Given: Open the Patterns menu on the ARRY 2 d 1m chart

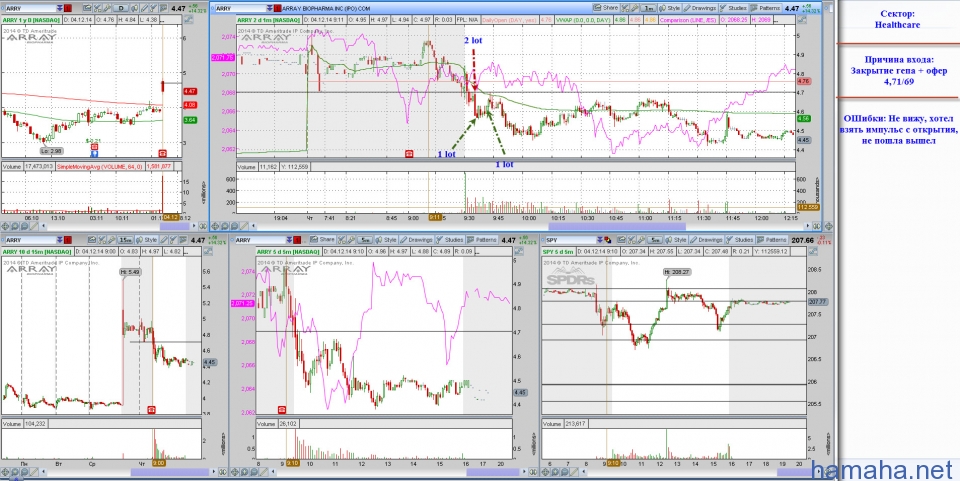Looking at the screenshot, I should pos(766,8).
